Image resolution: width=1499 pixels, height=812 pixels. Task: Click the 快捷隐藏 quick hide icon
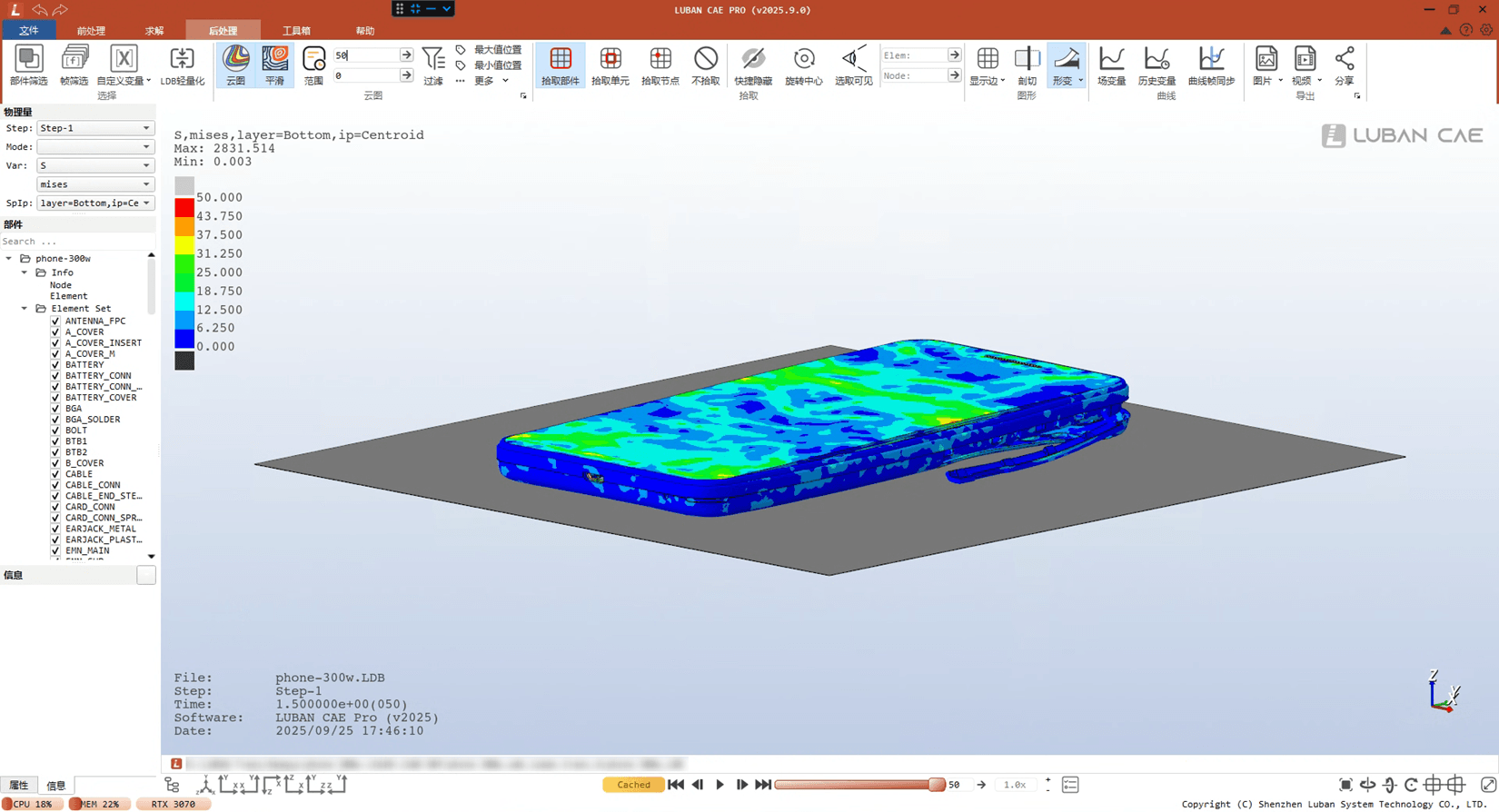[x=752, y=64]
